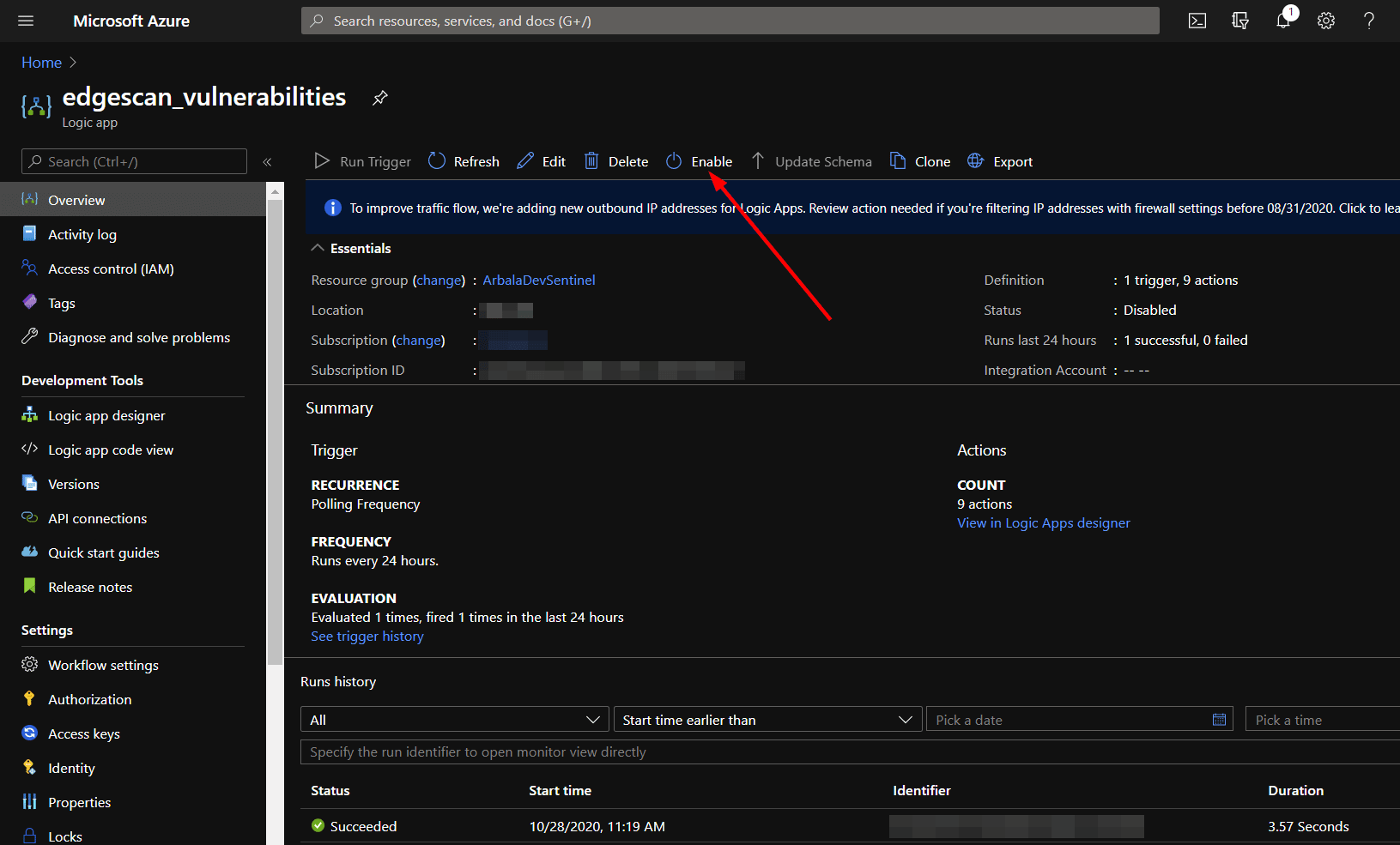Edit the logic app
The width and height of the screenshot is (1400, 845).
541,161
